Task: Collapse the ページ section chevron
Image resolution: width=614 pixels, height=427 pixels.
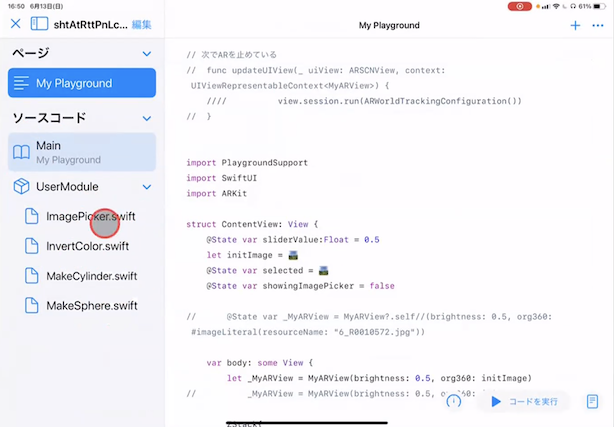Action: 147,53
